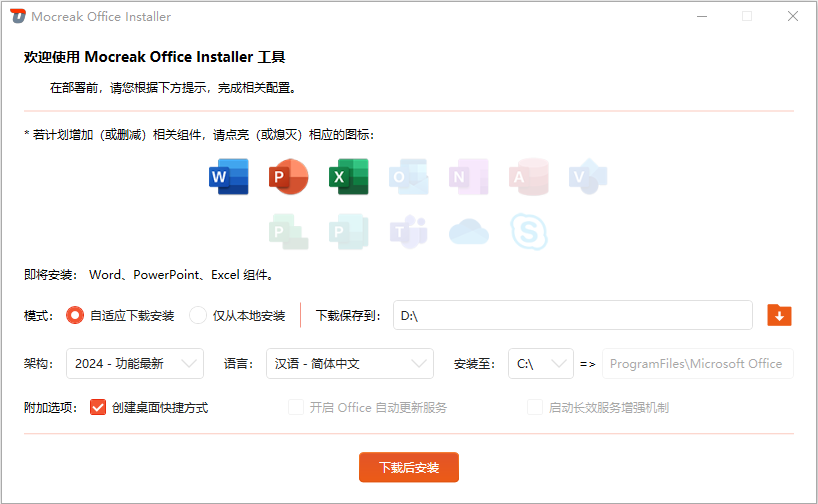The width and height of the screenshot is (818, 504).
Task: Click the text 即将安装: Word、PowerPoint、Excel 组件
Action: pos(149,275)
